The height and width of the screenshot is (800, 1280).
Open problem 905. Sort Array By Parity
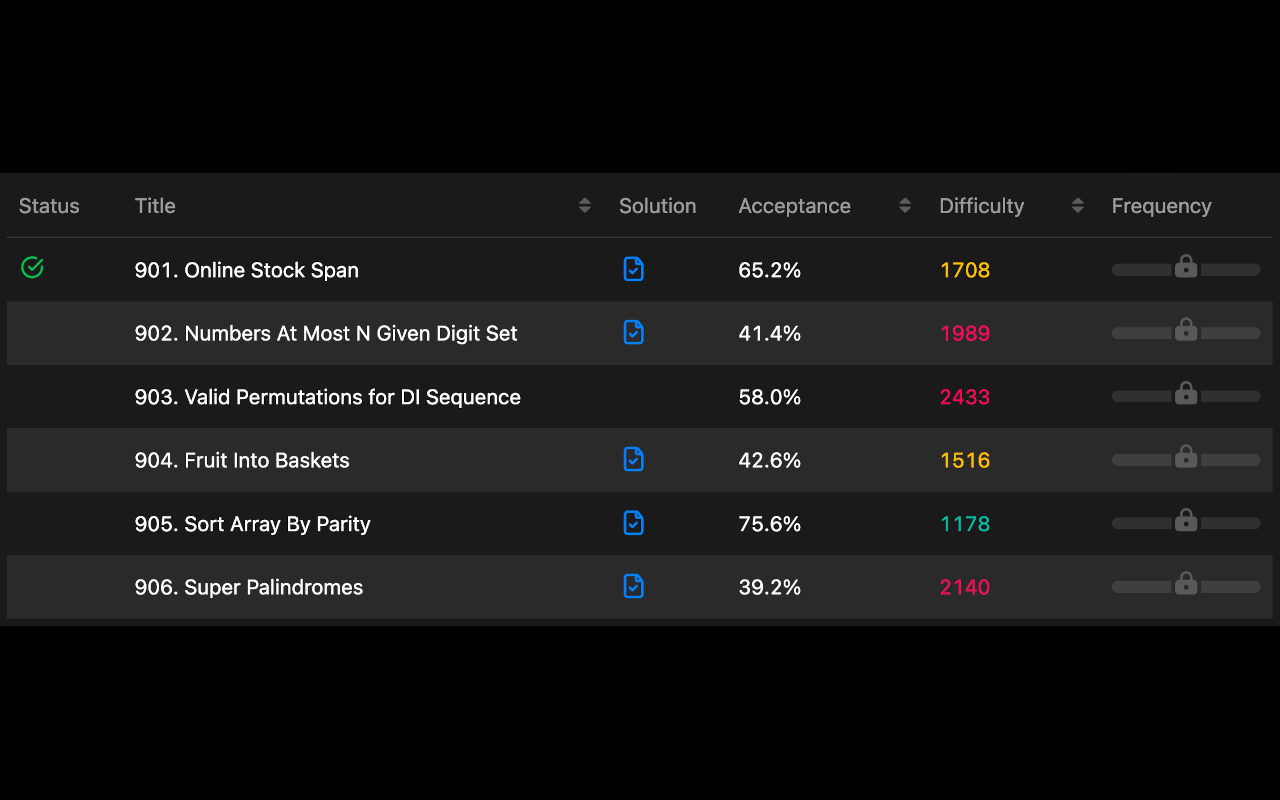pyautogui.click(x=252, y=524)
